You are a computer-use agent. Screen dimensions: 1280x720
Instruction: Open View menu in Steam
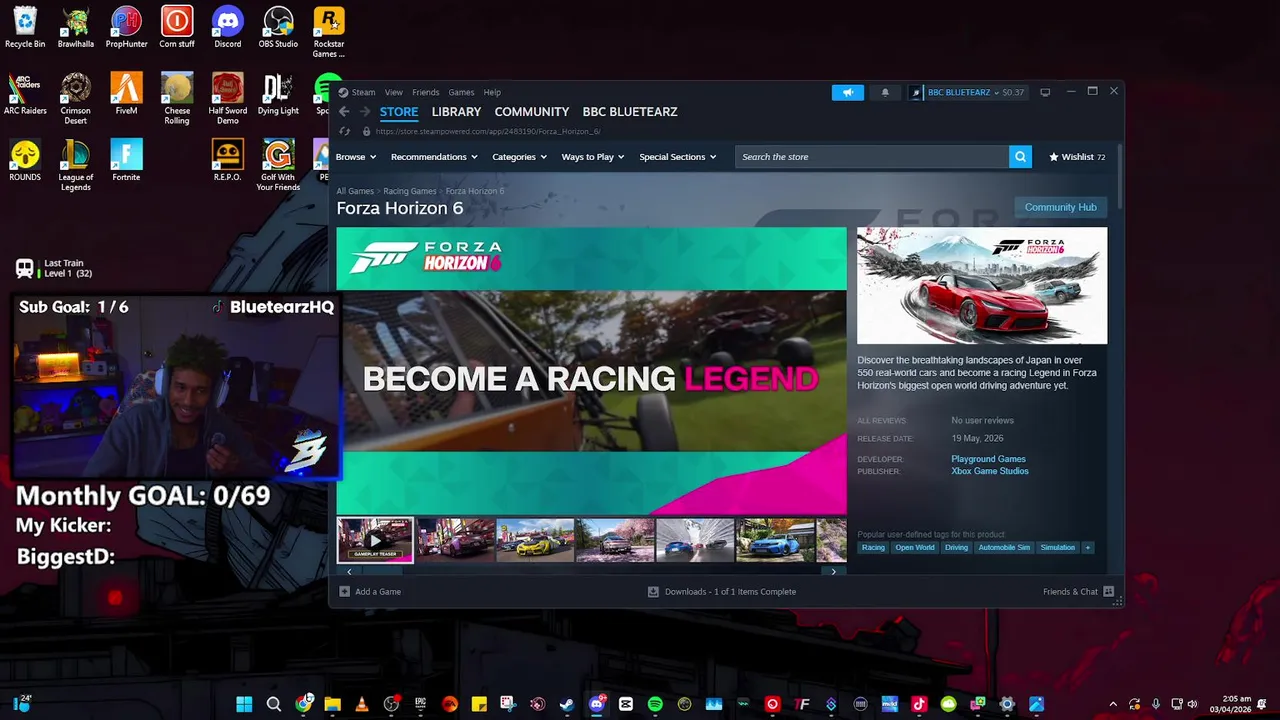coord(394,92)
